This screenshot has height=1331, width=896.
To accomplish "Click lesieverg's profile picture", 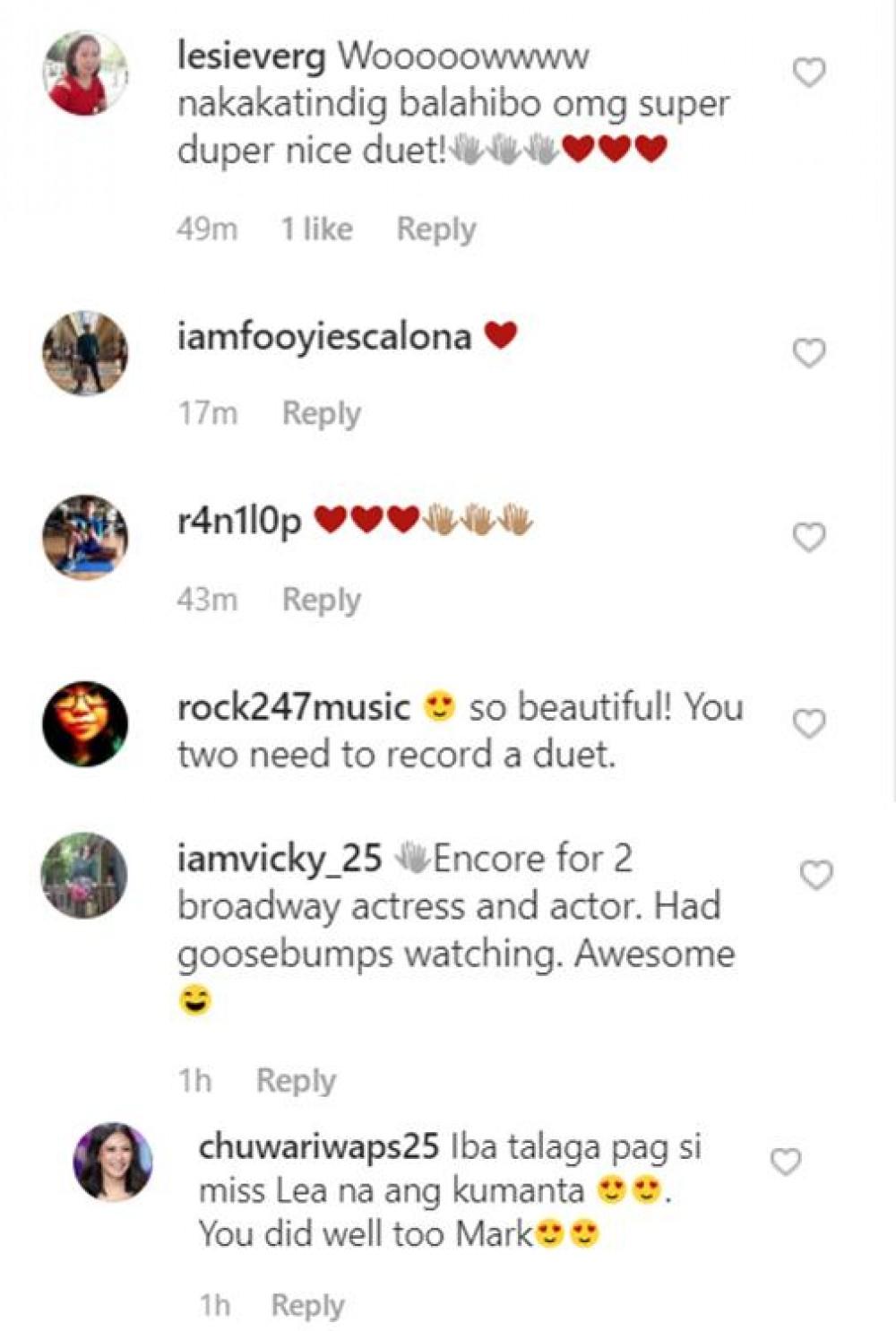I will coord(85,73).
